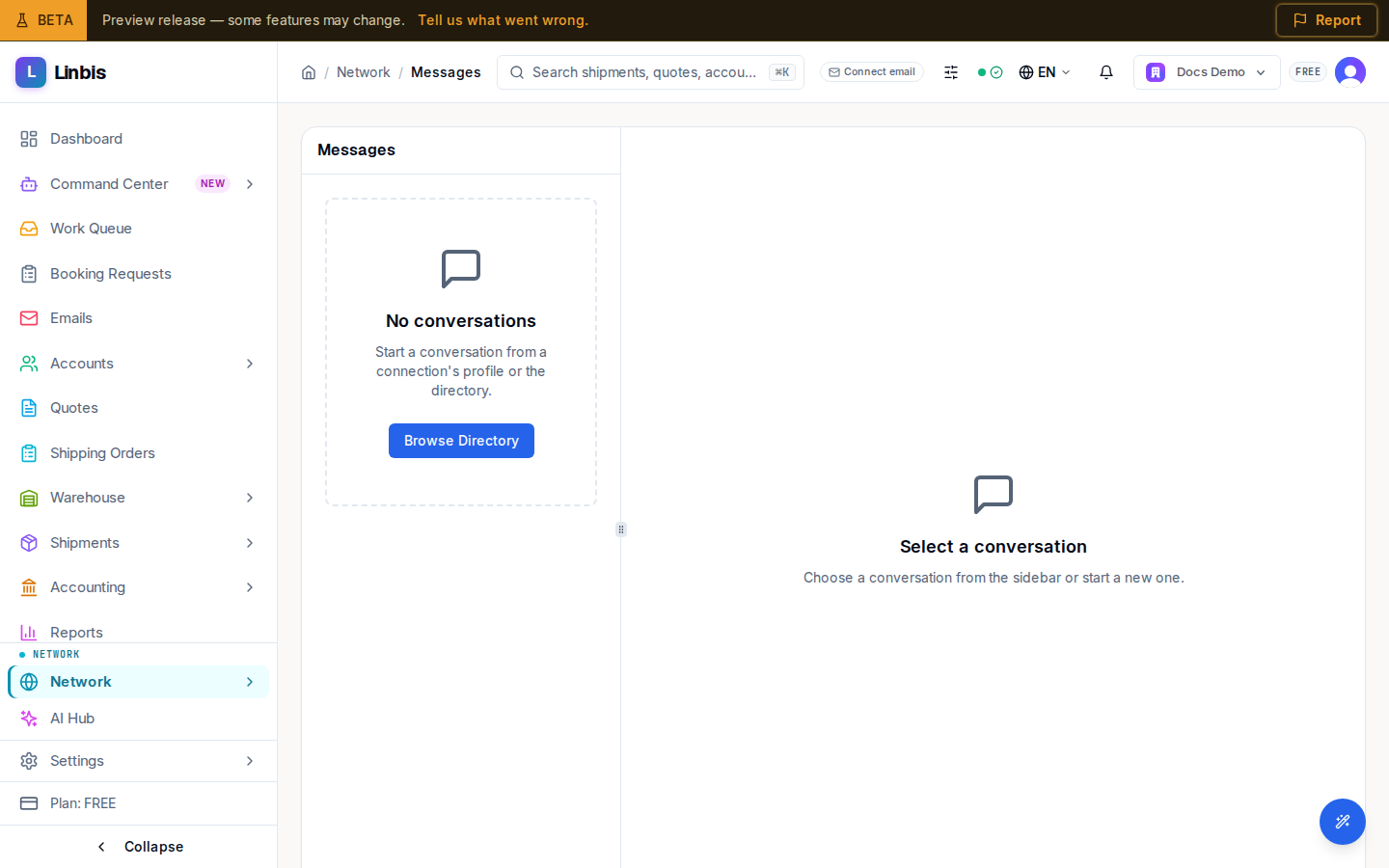
Task: Click Network breadcrumb link
Action: pyautogui.click(x=364, y=72)
